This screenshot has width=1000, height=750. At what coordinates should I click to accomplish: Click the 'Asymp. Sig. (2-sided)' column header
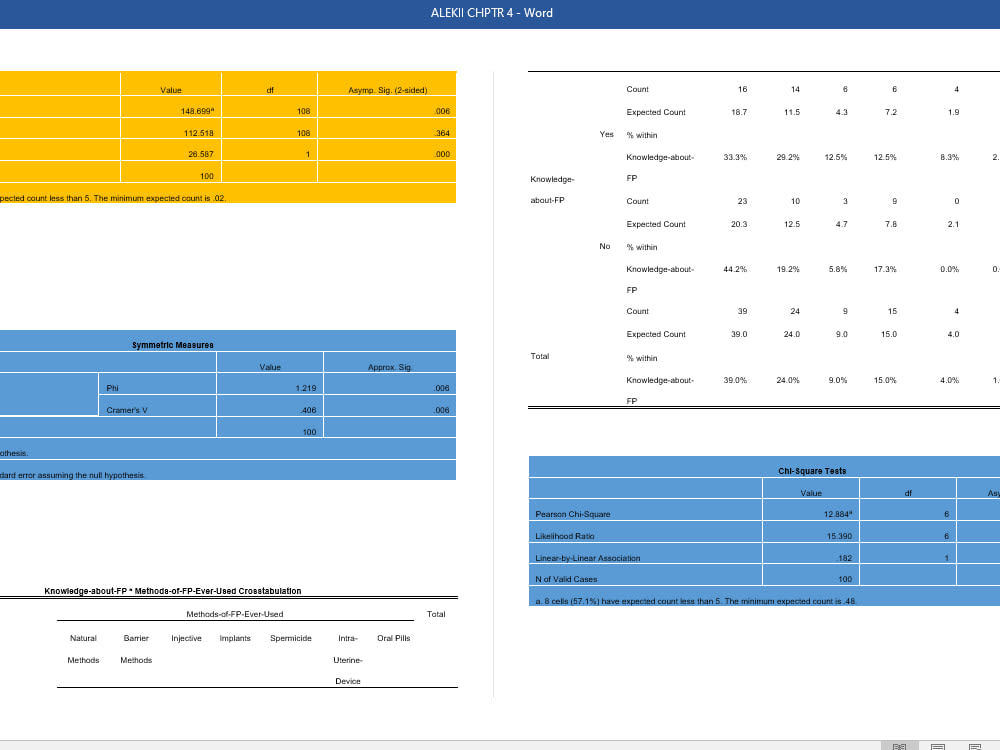(388, 90)
